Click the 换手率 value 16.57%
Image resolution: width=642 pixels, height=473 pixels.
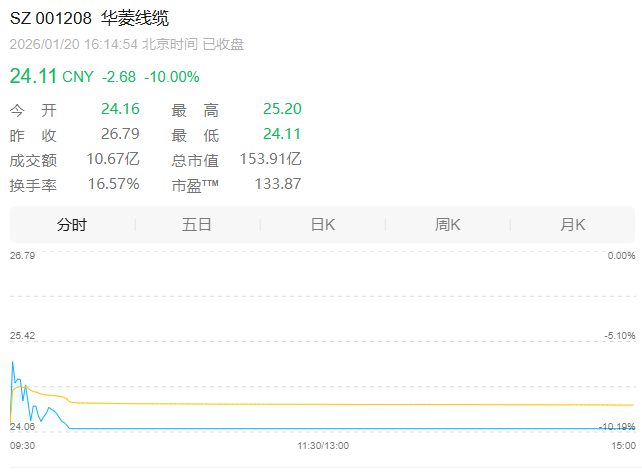click(114, 184)
